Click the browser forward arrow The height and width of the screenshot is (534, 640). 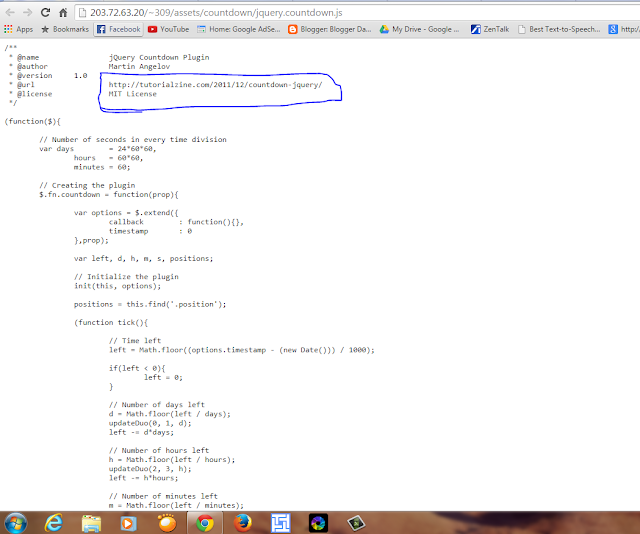click(27, 13)
